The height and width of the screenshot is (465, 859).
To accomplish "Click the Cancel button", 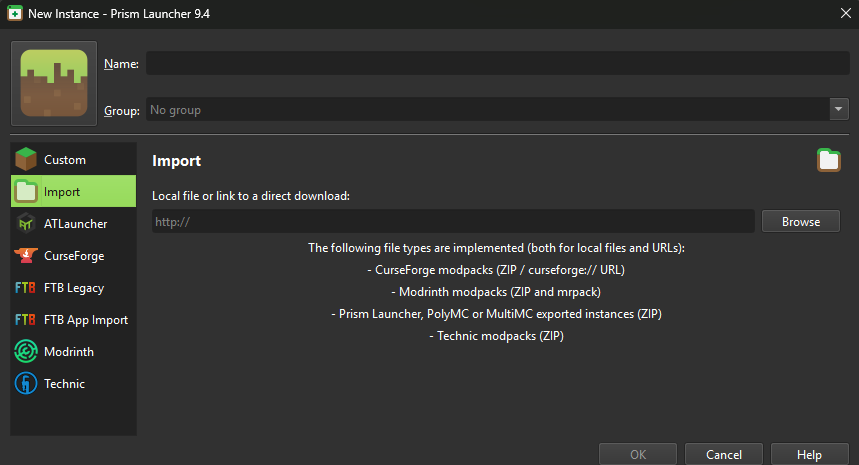I will (724, 454).
